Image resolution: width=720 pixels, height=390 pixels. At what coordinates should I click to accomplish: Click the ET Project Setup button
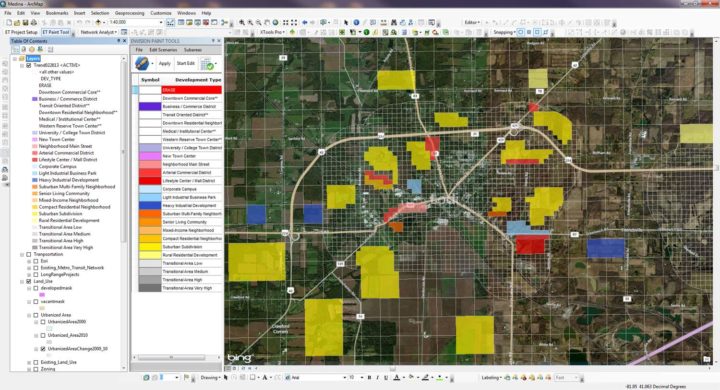(21, 32)
